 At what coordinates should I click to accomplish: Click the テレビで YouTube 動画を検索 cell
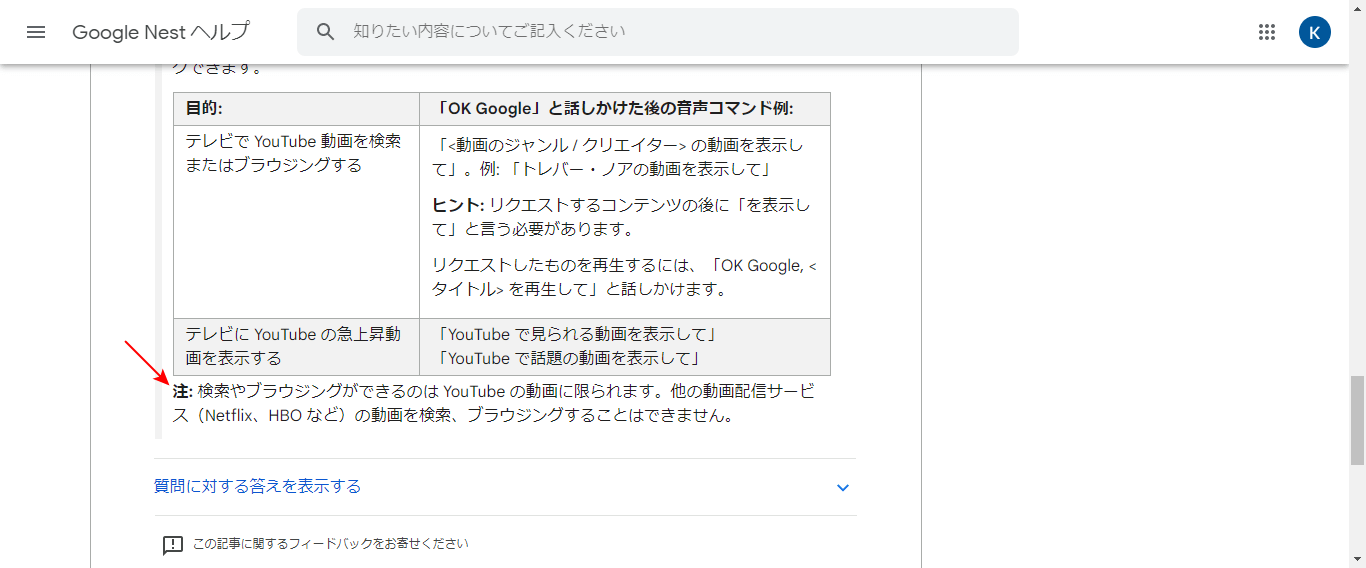tap(296, 222)
